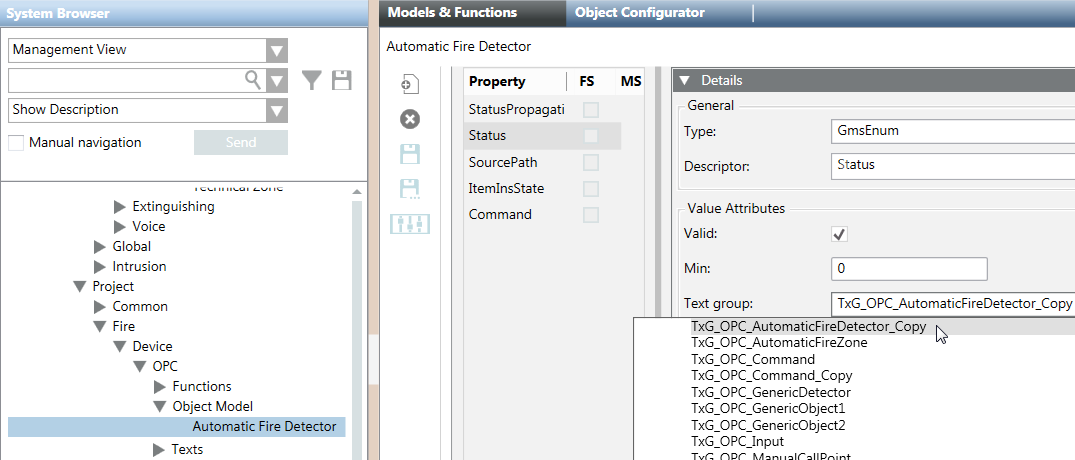Select Automatic Fire Detector in tree

coord(264,427)
